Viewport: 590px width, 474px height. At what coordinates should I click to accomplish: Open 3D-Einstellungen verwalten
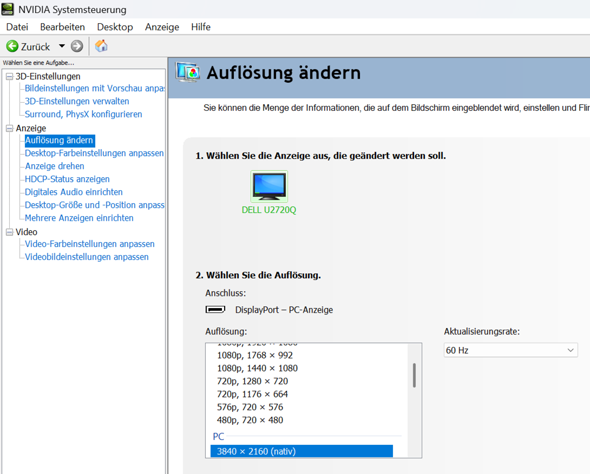(77, 101)
